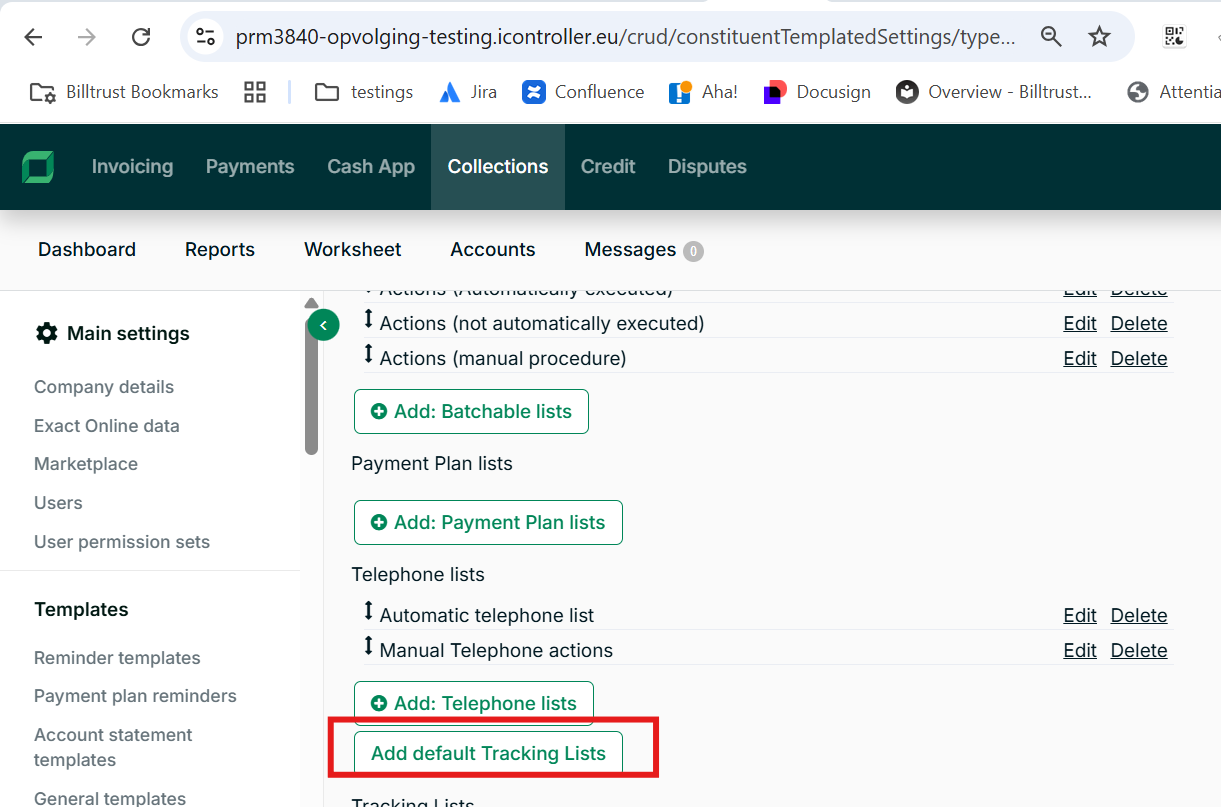Reload the page with refresh icon
The image size is (1221, 807).
tap(141, 38)
